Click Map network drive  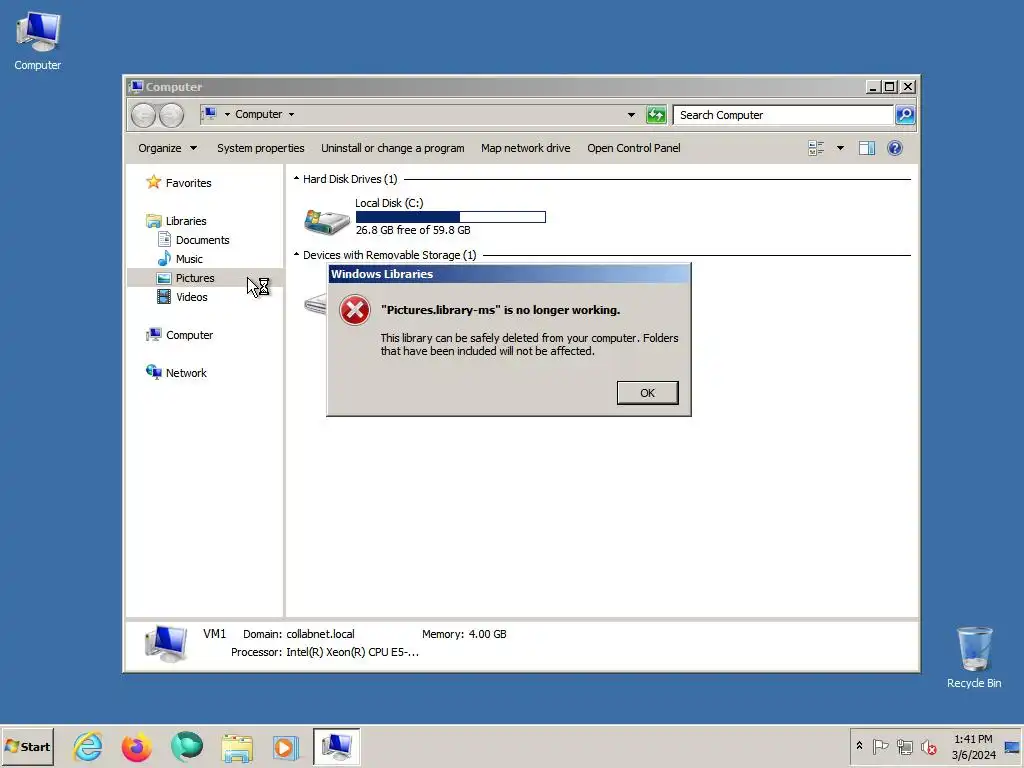click(x=526, y=148)
